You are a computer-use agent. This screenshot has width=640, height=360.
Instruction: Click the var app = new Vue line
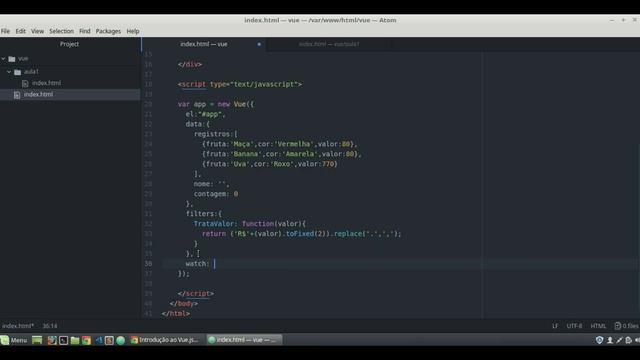216,104
